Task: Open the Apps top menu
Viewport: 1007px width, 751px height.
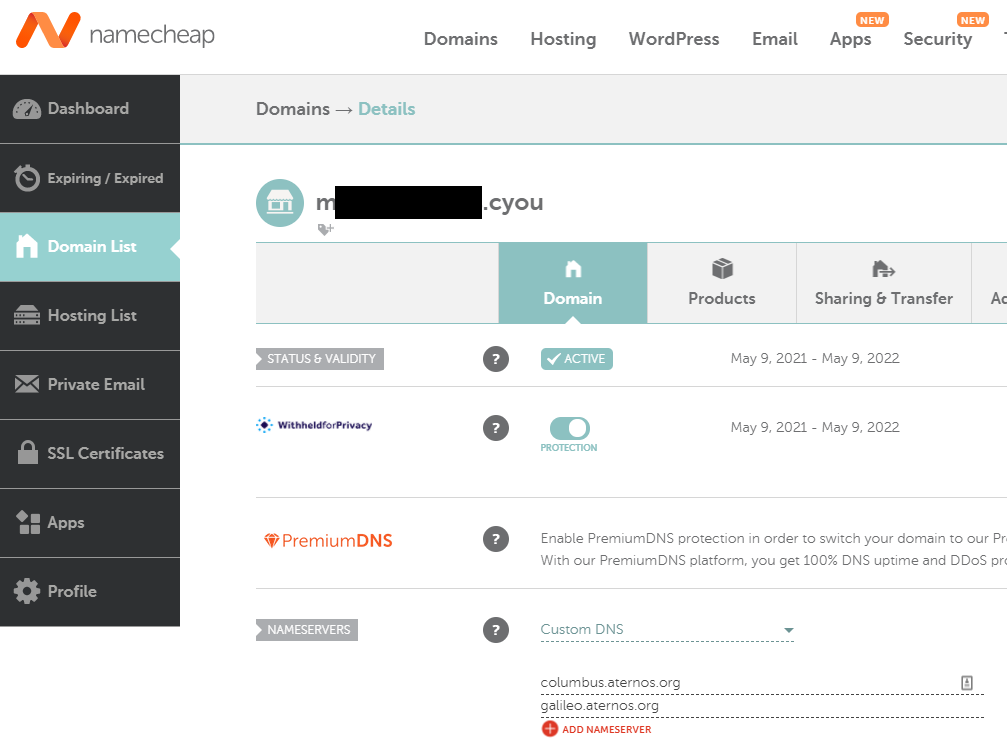Action: click(850, 39)
